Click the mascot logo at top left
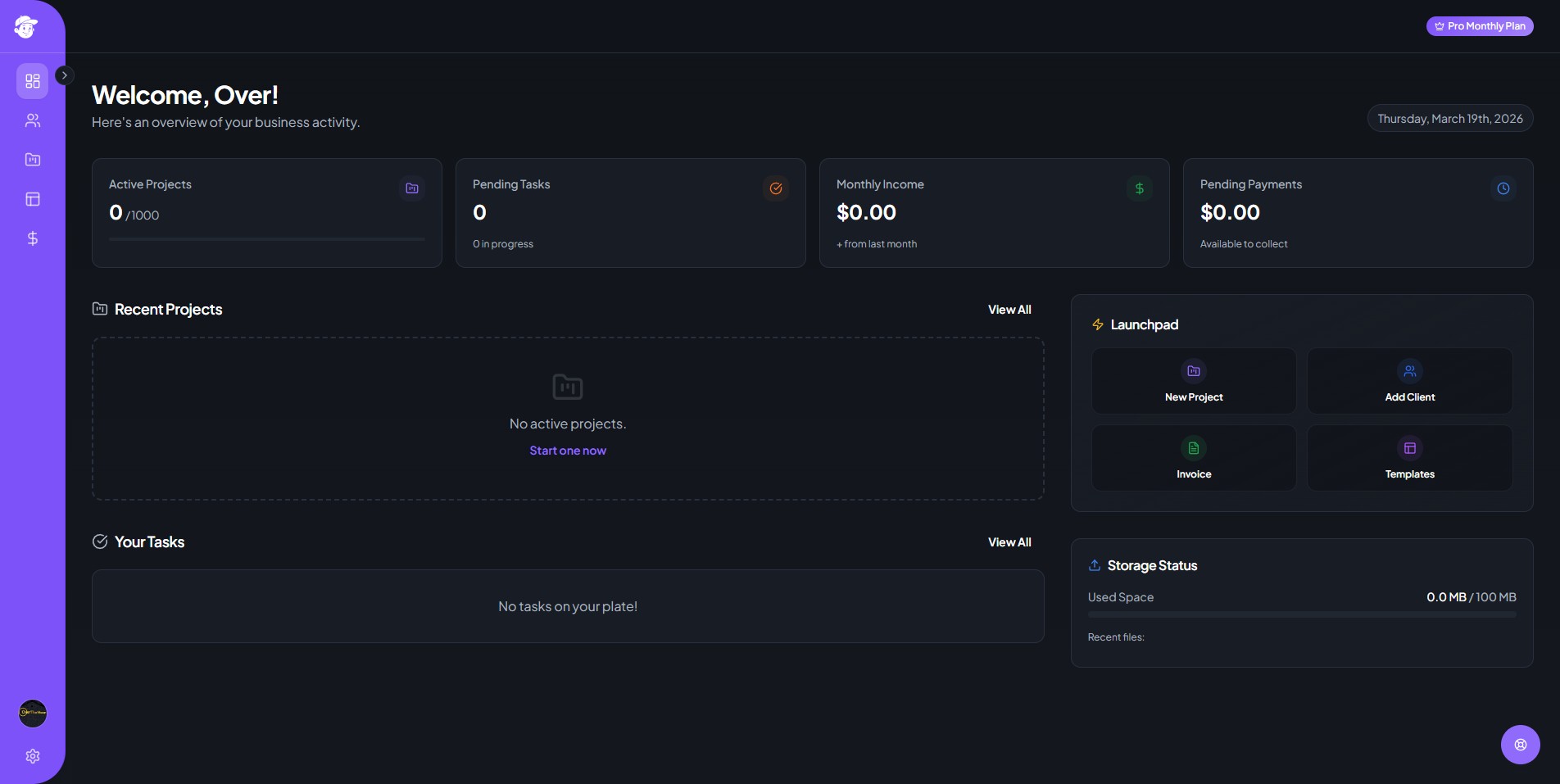This screenshot has width=1560, height=784. [26, 26]
